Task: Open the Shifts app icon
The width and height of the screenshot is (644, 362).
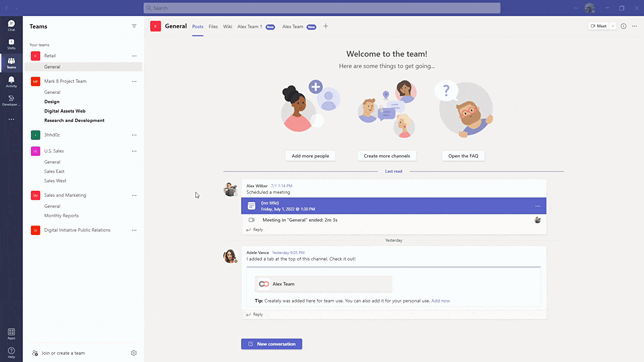Action: (11, 44)
